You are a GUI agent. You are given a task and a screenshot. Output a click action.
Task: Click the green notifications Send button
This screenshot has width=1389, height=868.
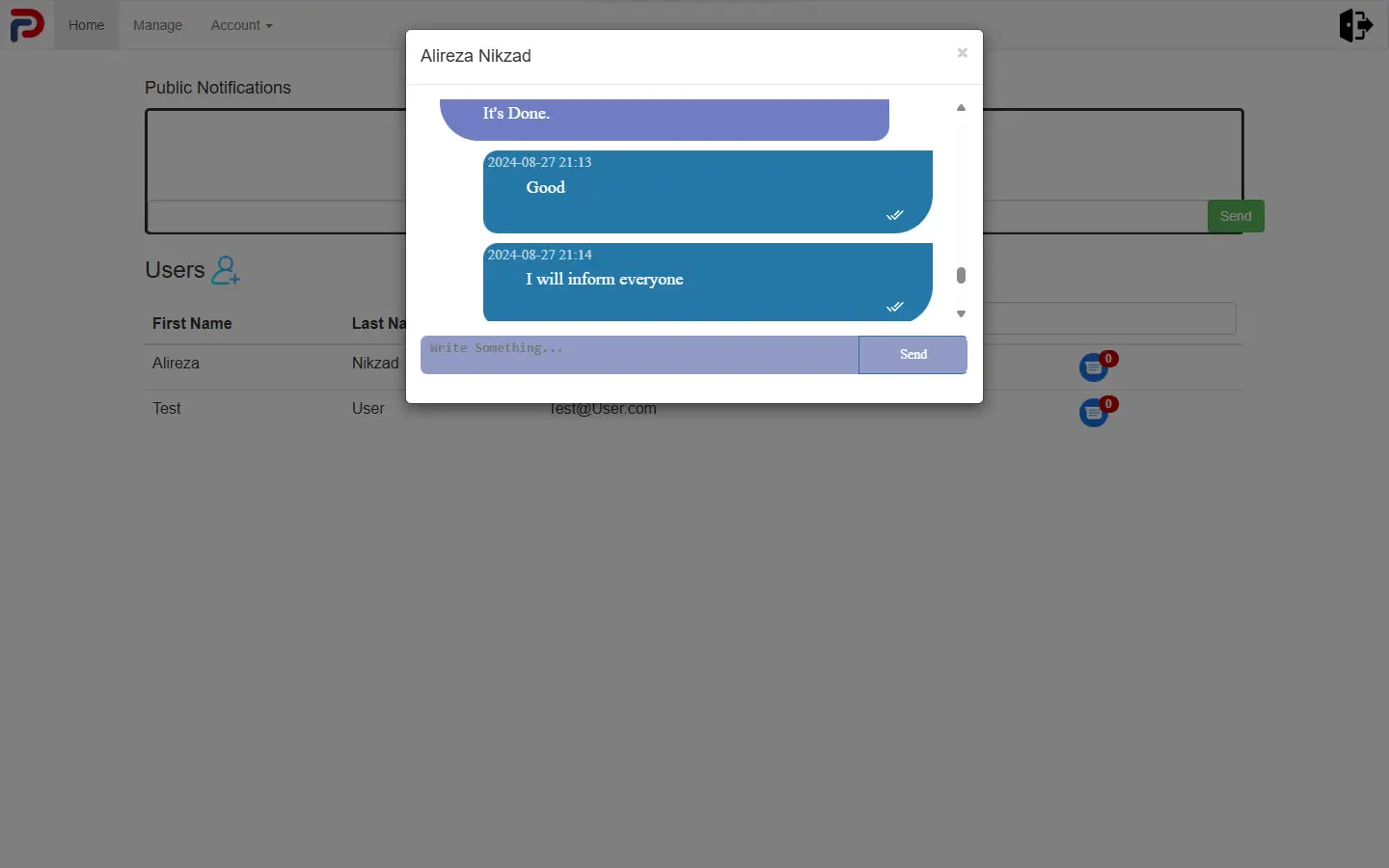pos(1236,216)
